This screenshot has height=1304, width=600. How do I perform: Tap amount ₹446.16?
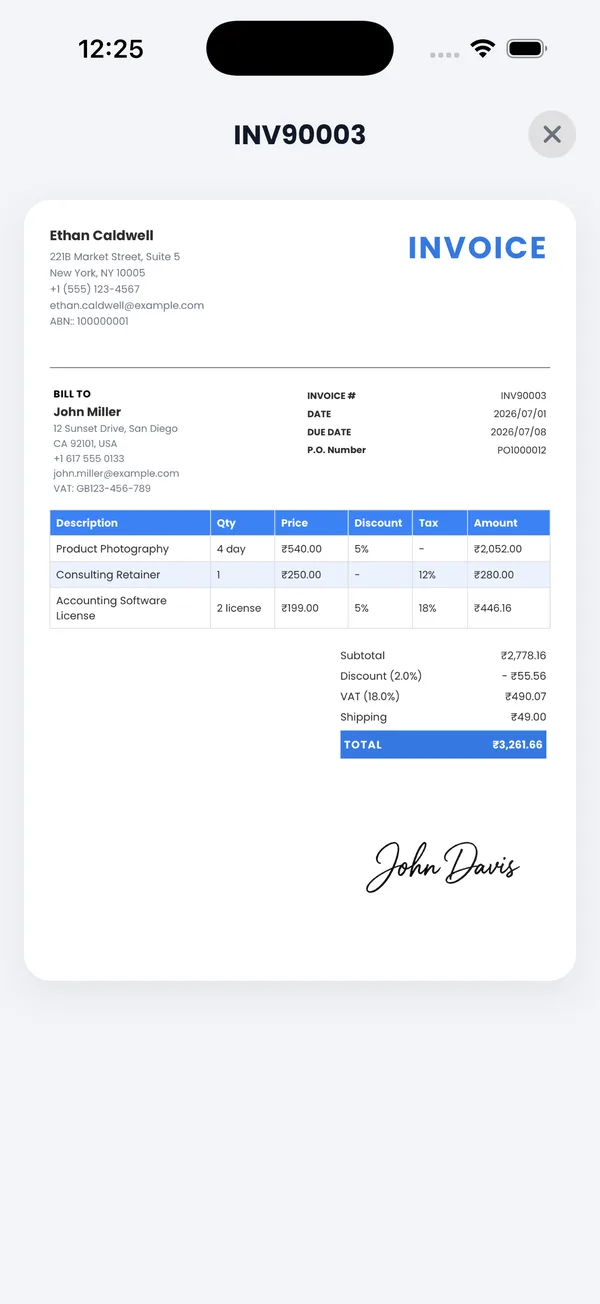pos(493,608)
